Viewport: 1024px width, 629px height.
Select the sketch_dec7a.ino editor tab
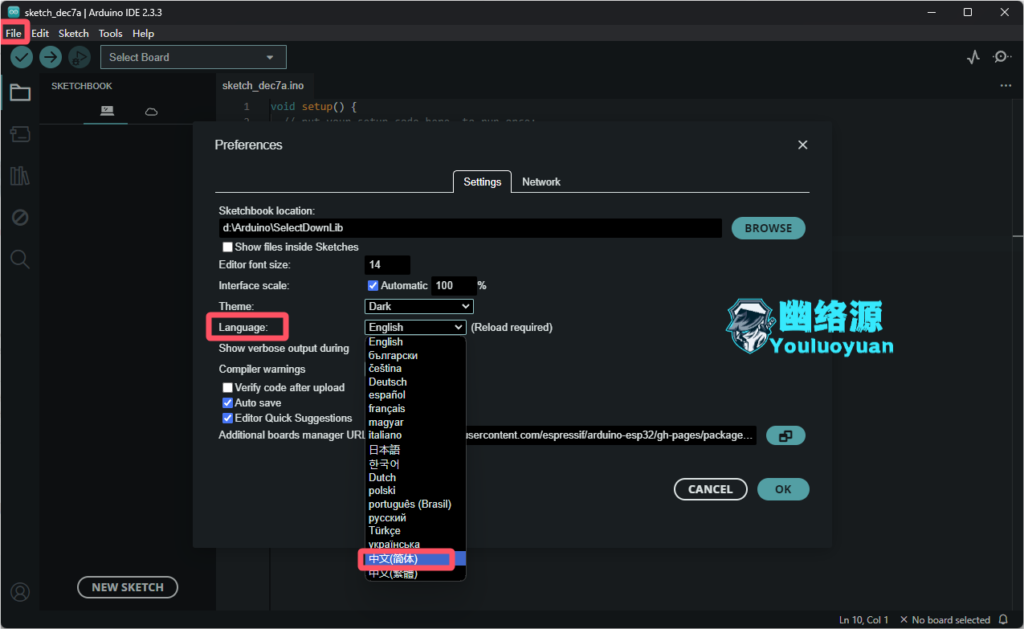(x=263, y=86)
